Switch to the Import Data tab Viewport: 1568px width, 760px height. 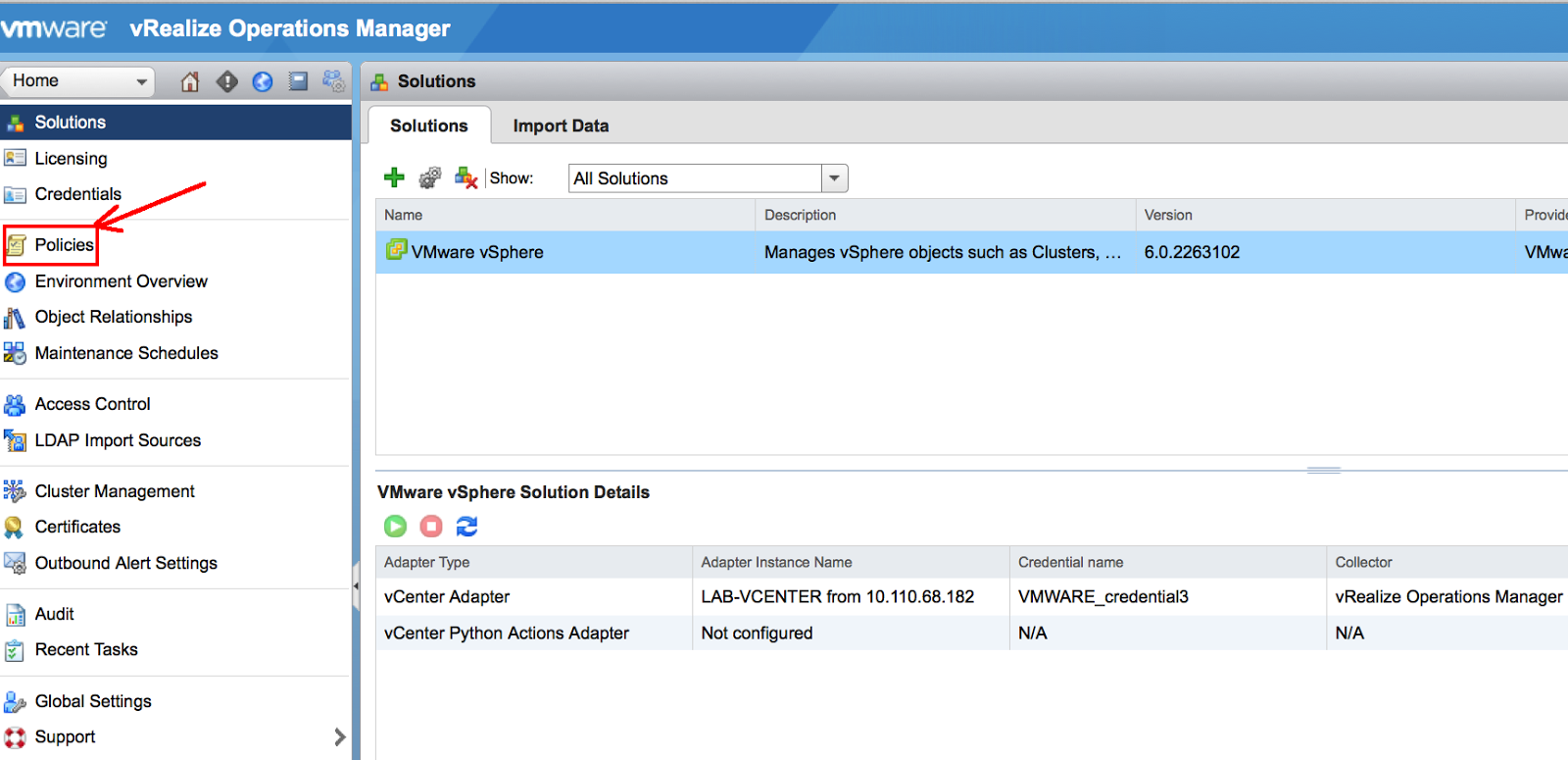561,126
